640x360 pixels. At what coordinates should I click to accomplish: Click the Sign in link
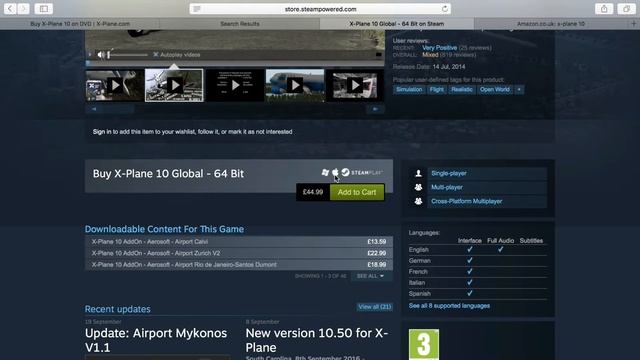click(102, 132)
